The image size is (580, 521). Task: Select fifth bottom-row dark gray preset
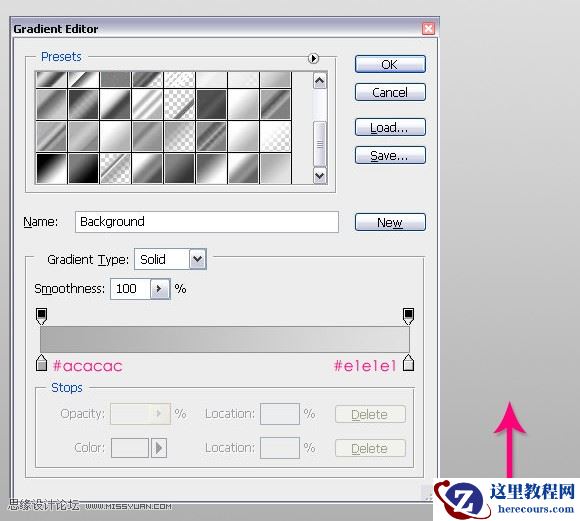pyautogui.click(x=179, y=169)
